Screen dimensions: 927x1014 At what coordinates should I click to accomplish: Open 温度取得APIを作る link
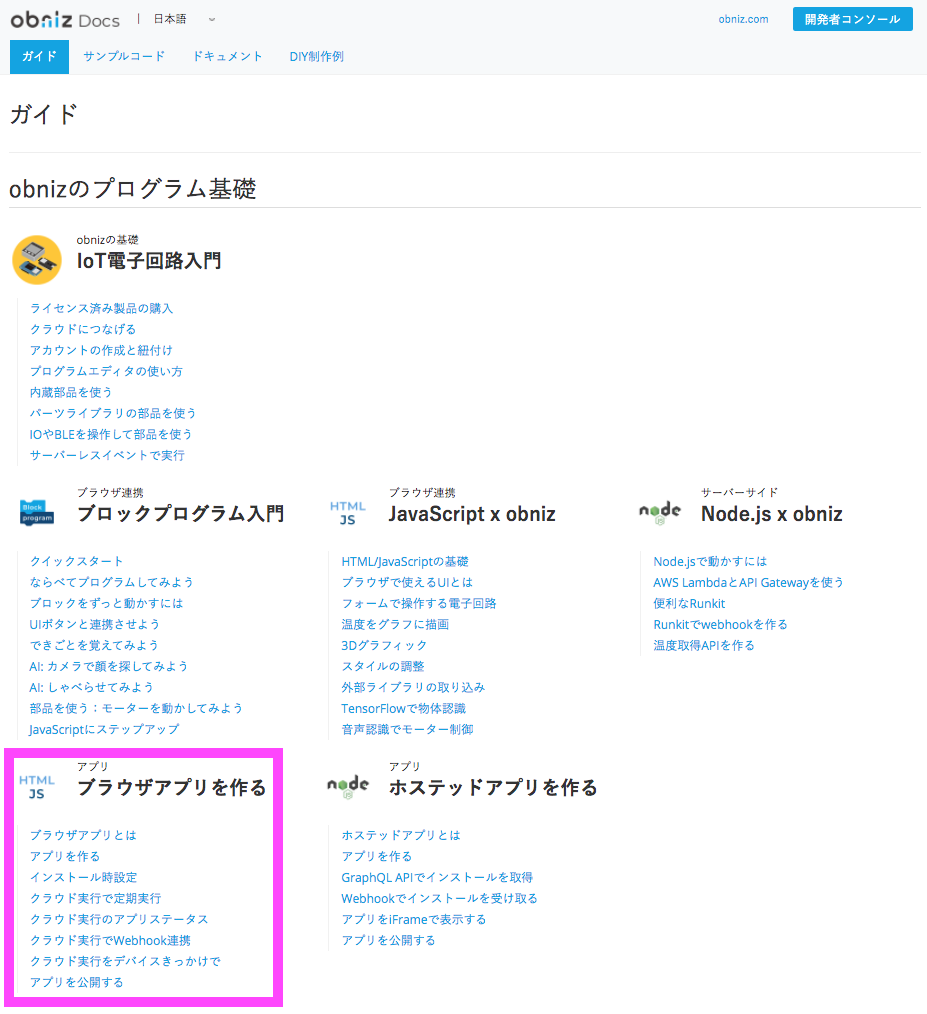pos(704,645)
